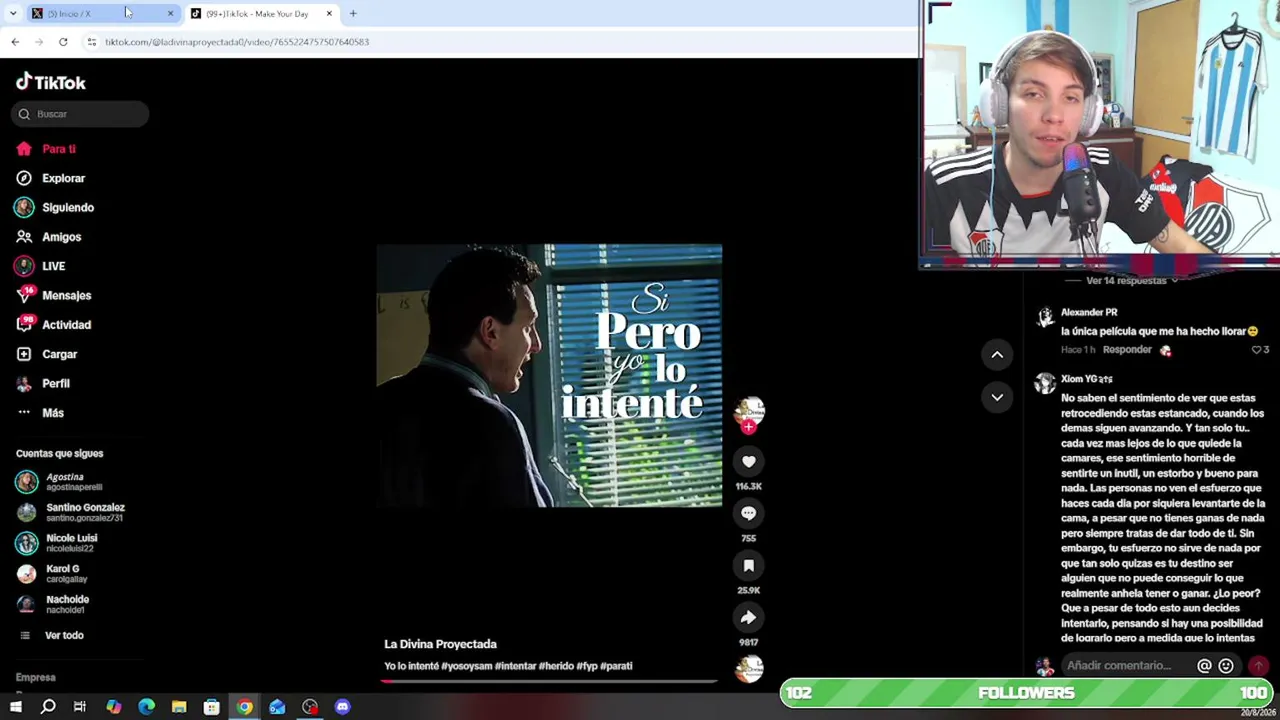Launch Microsoft Edge from taskbar
This screenshot has height=720, width=1280.
(146, 707)
